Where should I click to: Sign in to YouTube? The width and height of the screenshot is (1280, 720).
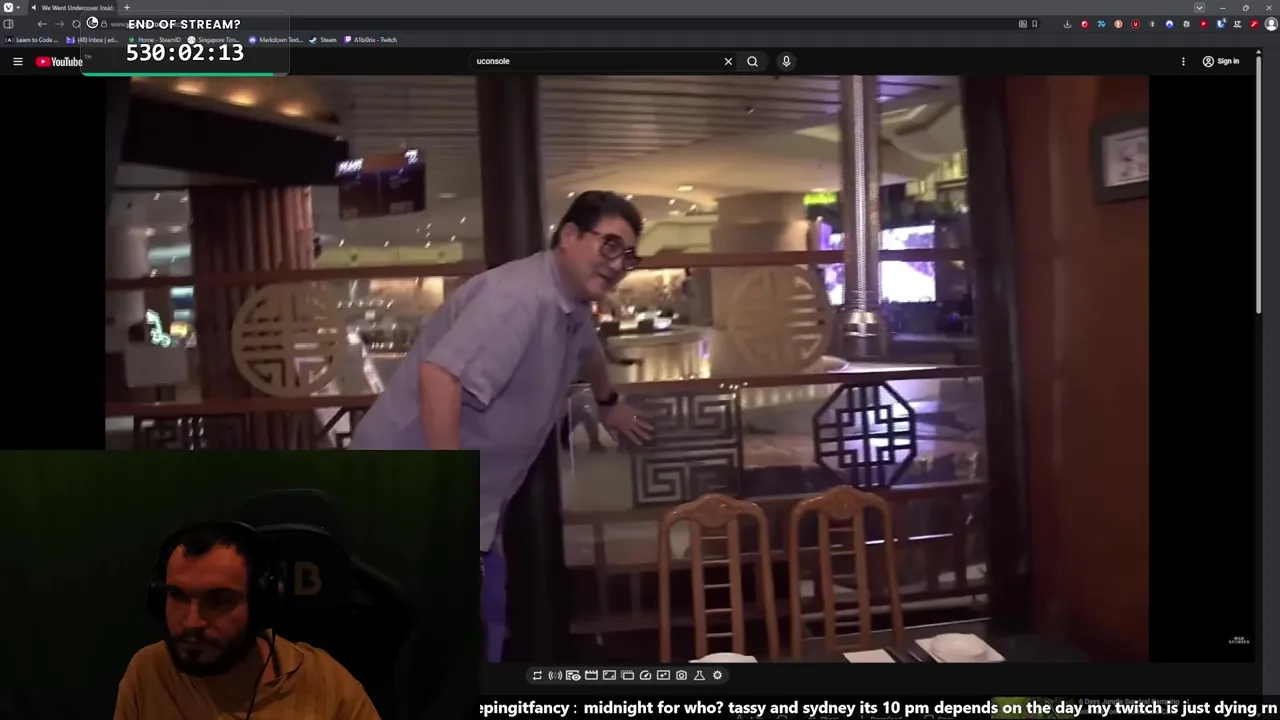tap(1221, 61)
